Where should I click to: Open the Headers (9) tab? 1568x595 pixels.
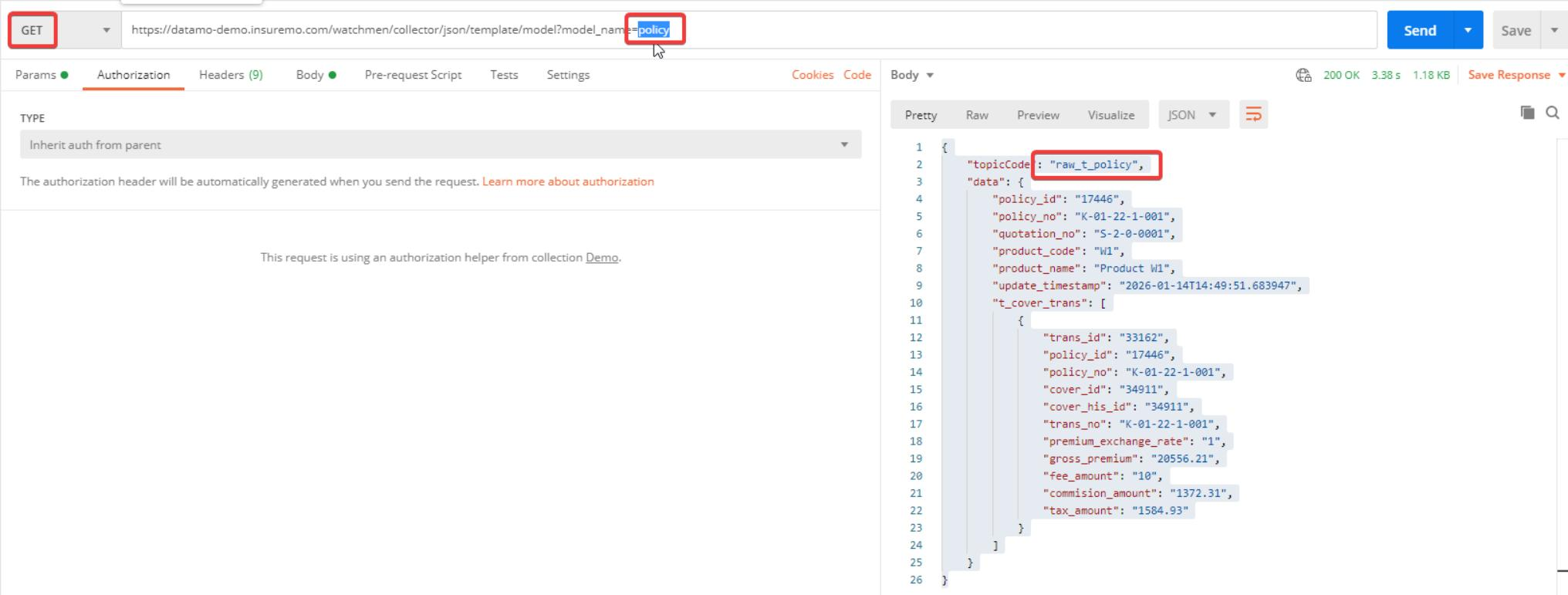231,75
